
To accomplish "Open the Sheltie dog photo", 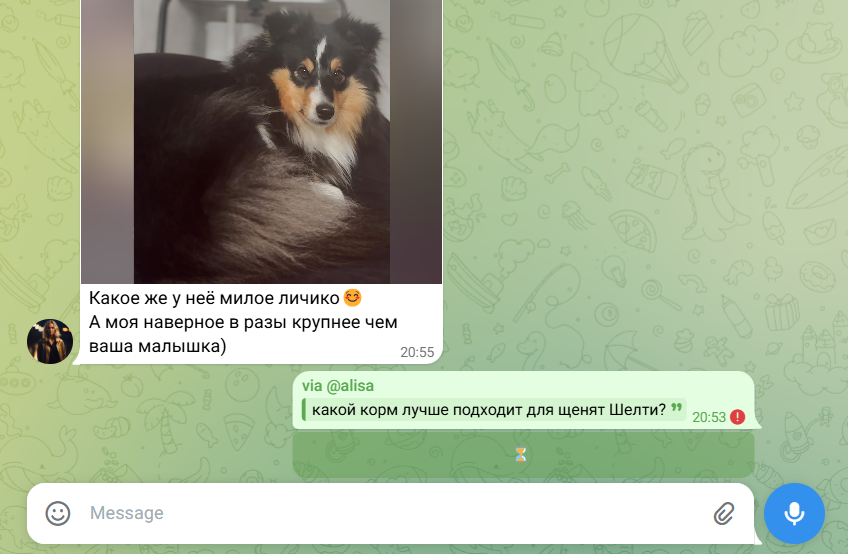I will point(261,142).
